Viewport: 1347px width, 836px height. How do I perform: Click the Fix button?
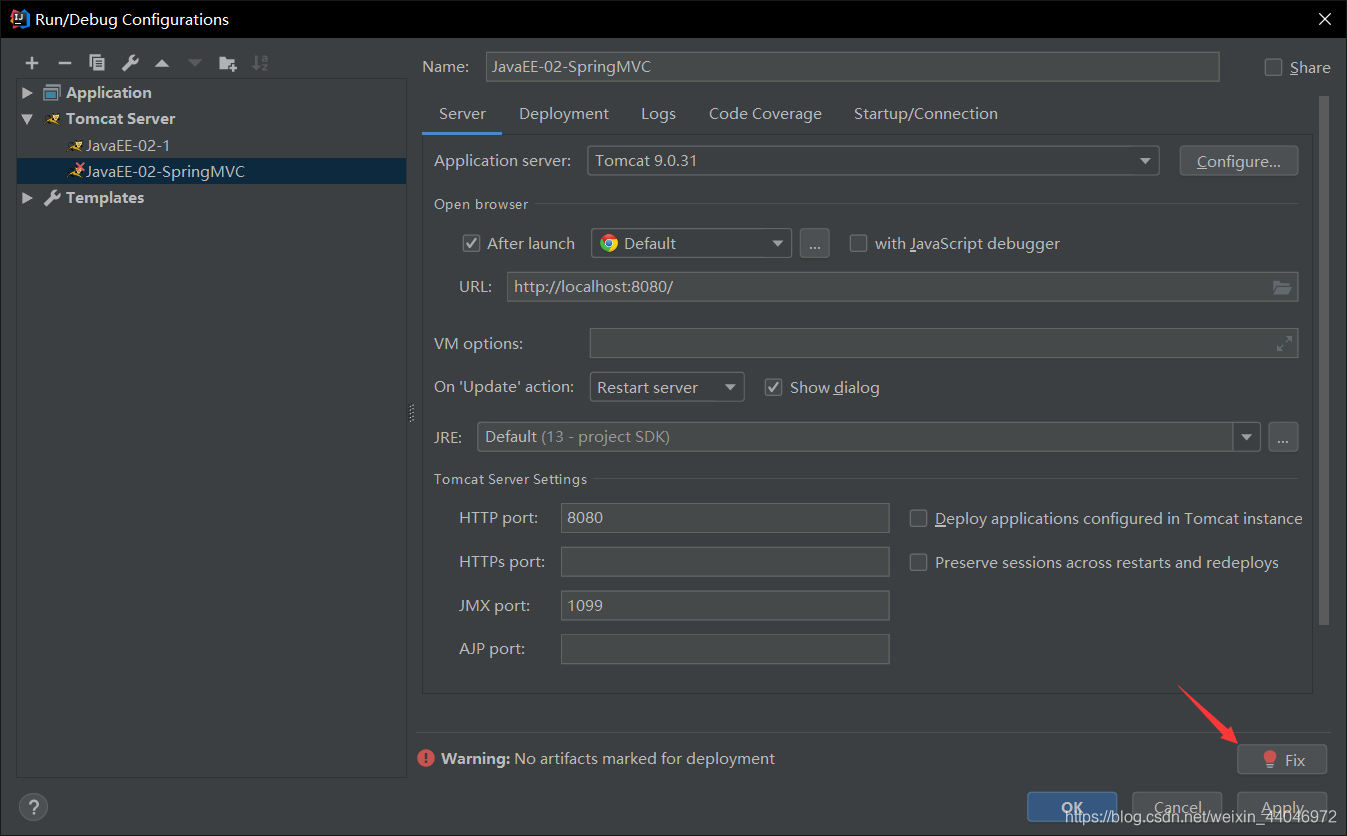tap(1282, 760)
